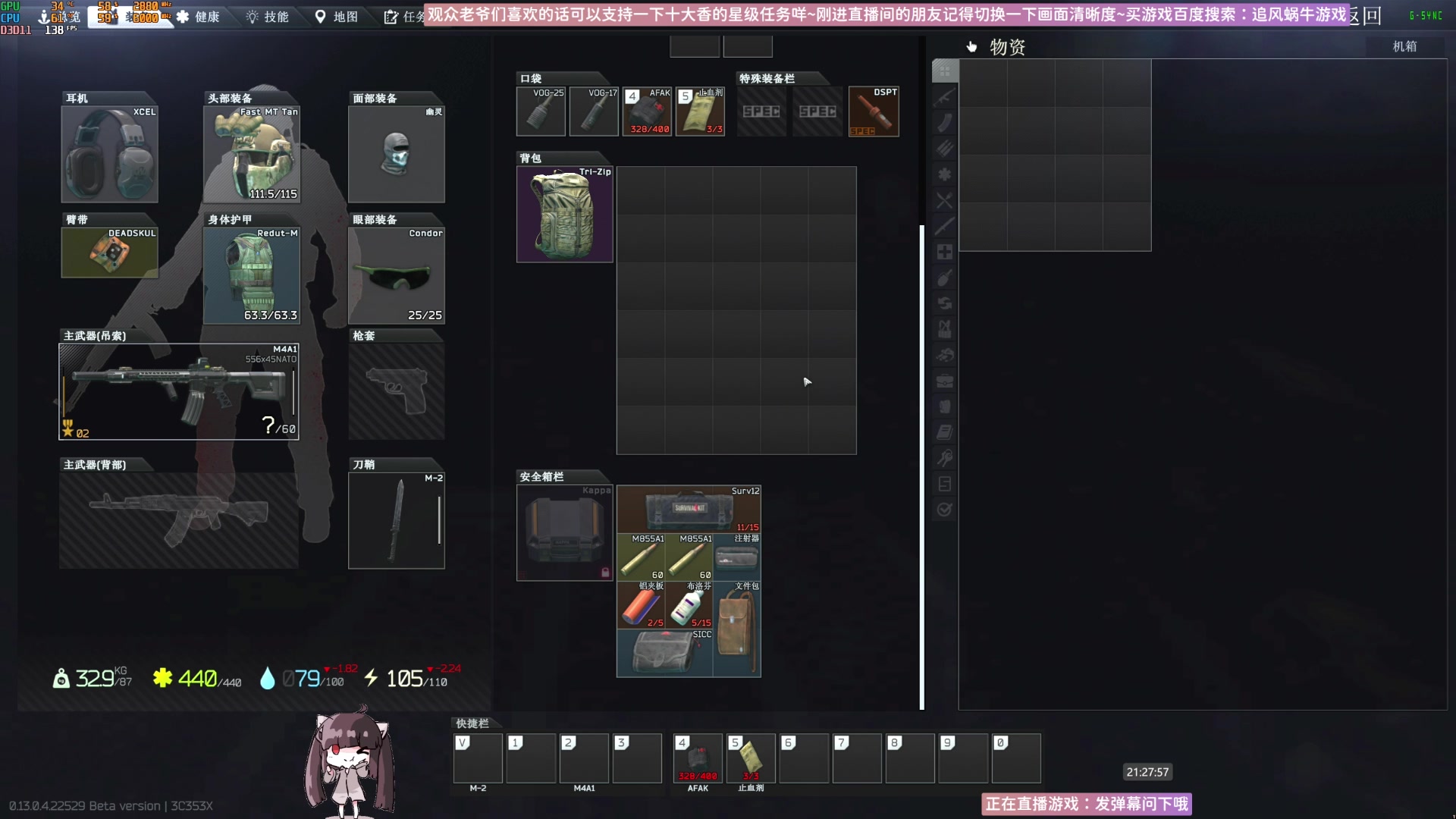Image resolution: width=1456 pixels, height=819 pixels.
Task: Select the weapons filter icon in sidebar
Action: (x=944, y=97)
